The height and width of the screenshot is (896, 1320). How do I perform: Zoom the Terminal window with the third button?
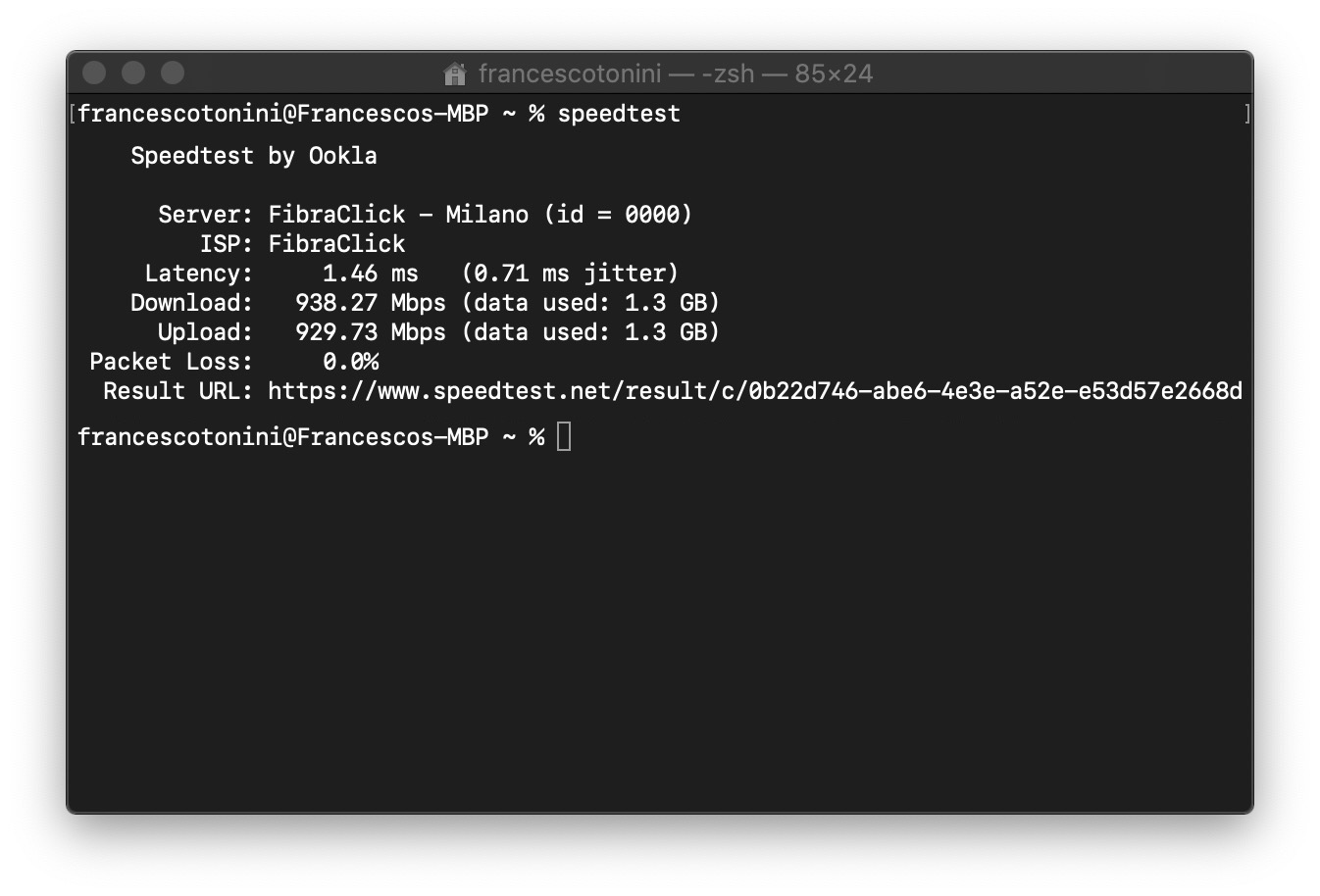173,74
